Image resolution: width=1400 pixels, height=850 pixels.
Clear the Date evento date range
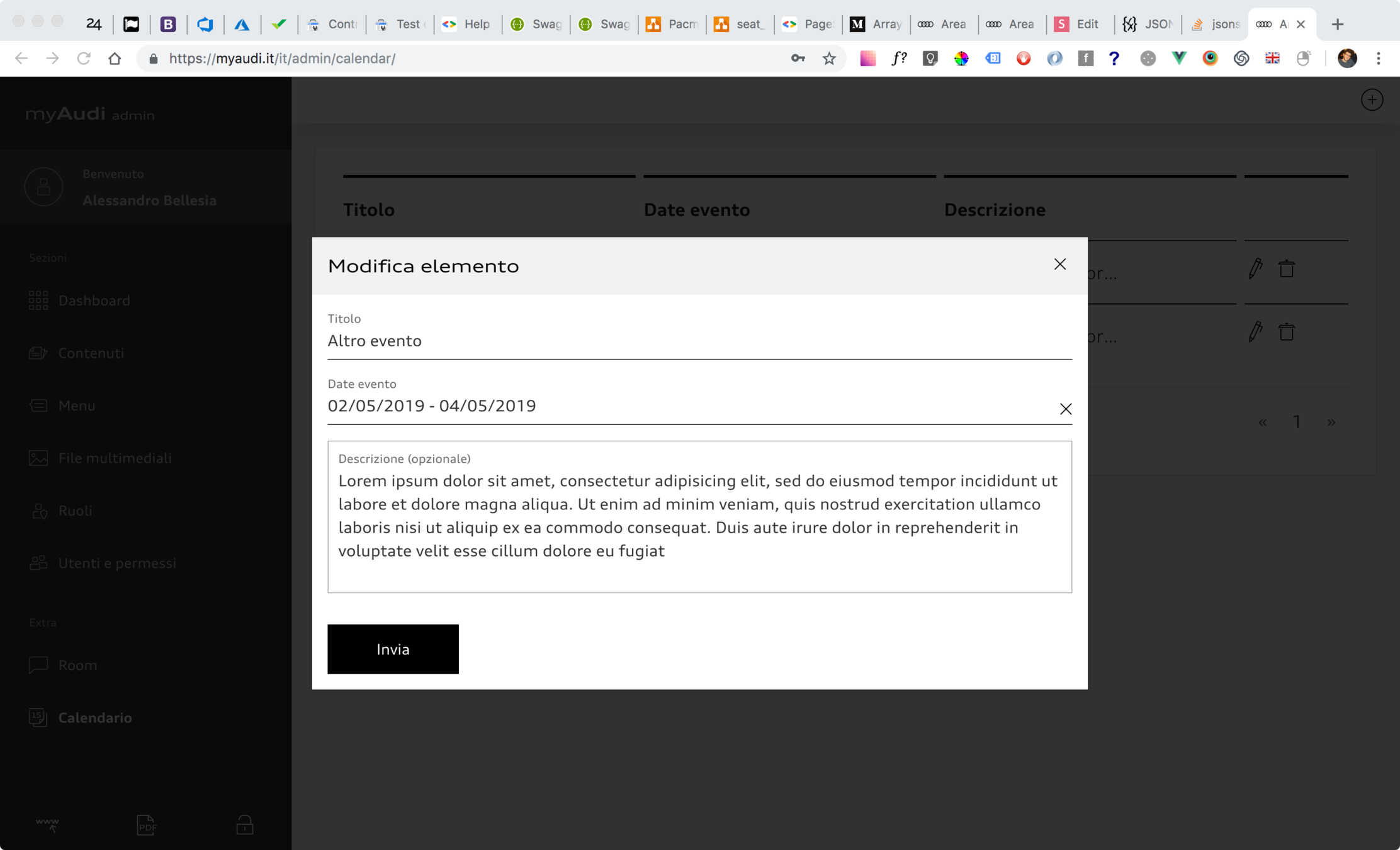1065,409
